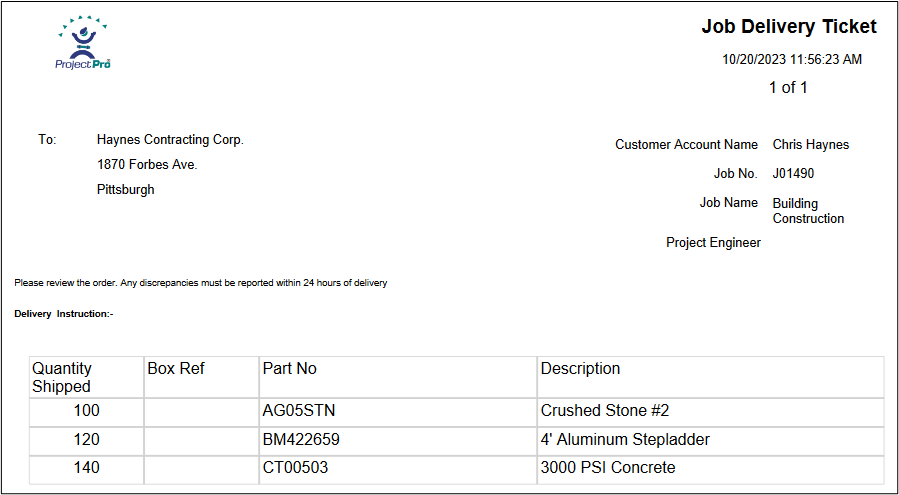Select the Haynes Contracting Corp. recipient name
Image resolution: width=899 pixels, height=495 pixels.
170,140
